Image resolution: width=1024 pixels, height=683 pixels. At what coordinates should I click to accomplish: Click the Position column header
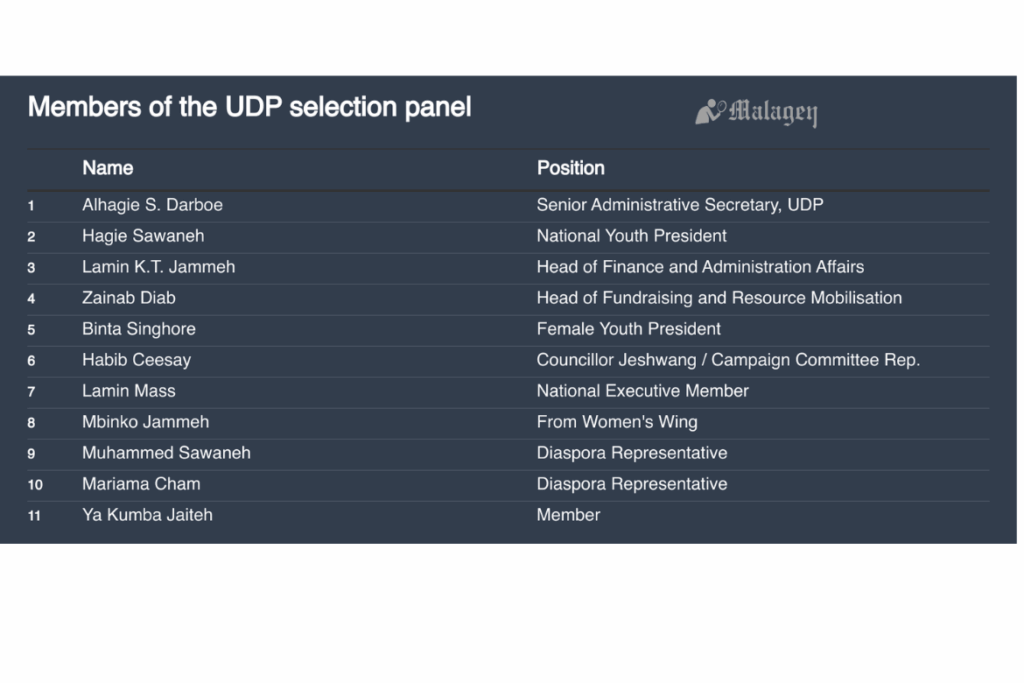(x=570, y=168)
